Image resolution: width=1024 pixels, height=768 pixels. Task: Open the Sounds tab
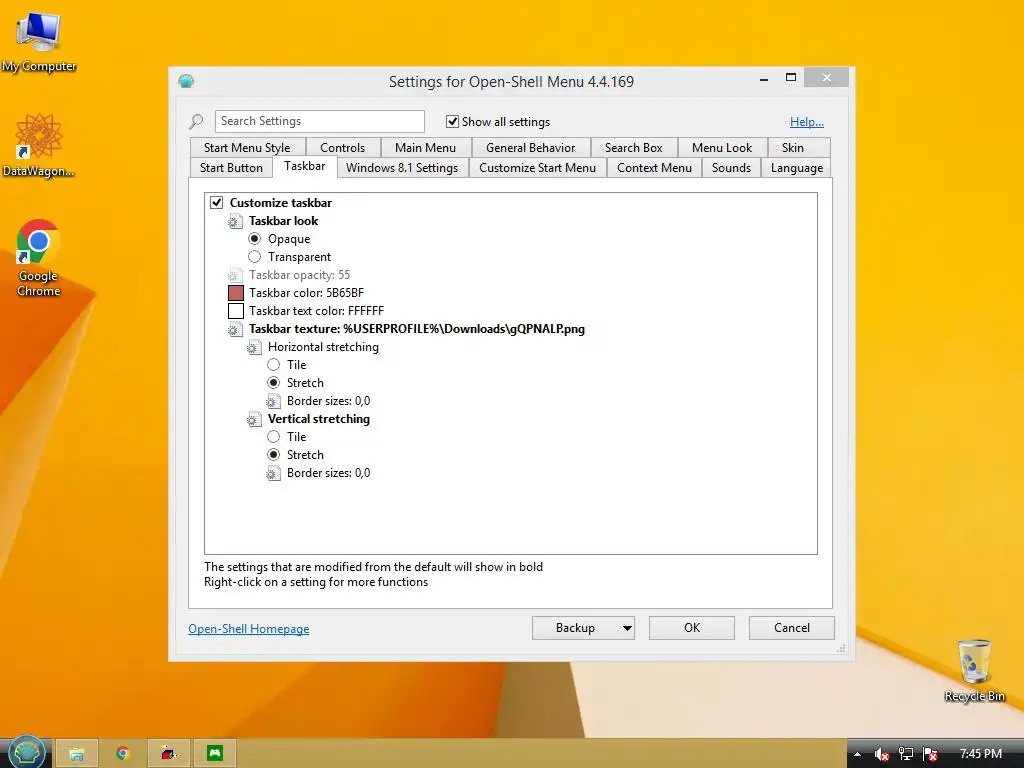pyautogui.click(x=731, y=168)
